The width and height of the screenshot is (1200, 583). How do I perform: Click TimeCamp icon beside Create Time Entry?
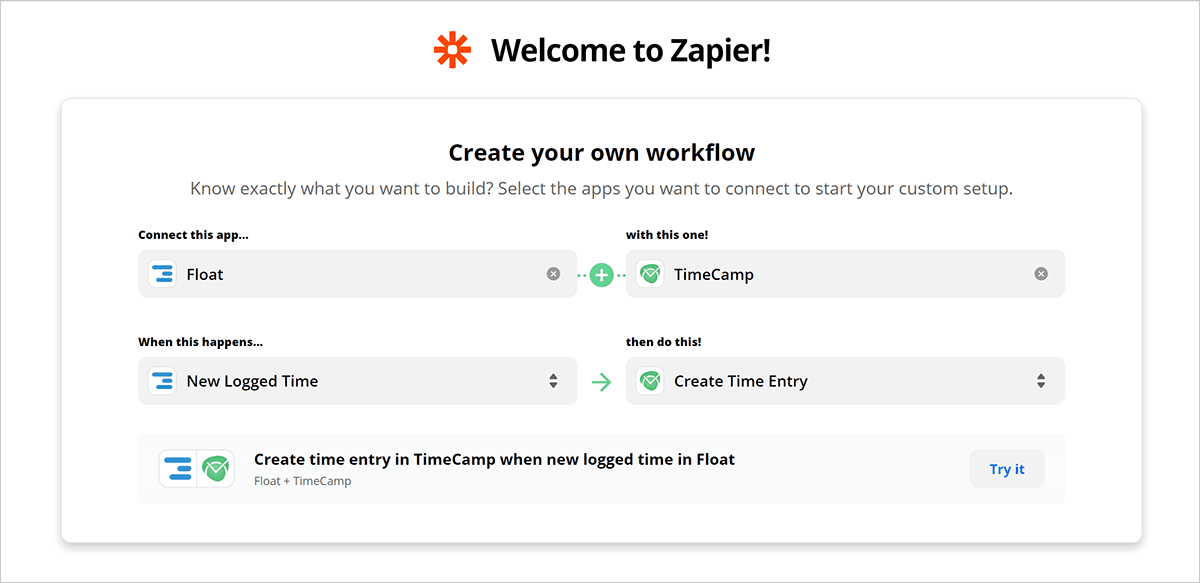(650, 381)
